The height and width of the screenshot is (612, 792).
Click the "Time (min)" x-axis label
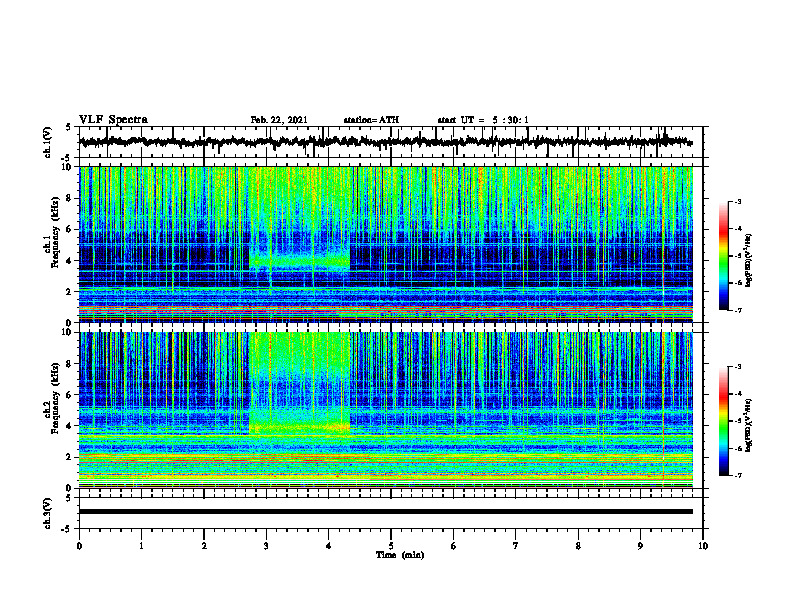pos(400,555)
